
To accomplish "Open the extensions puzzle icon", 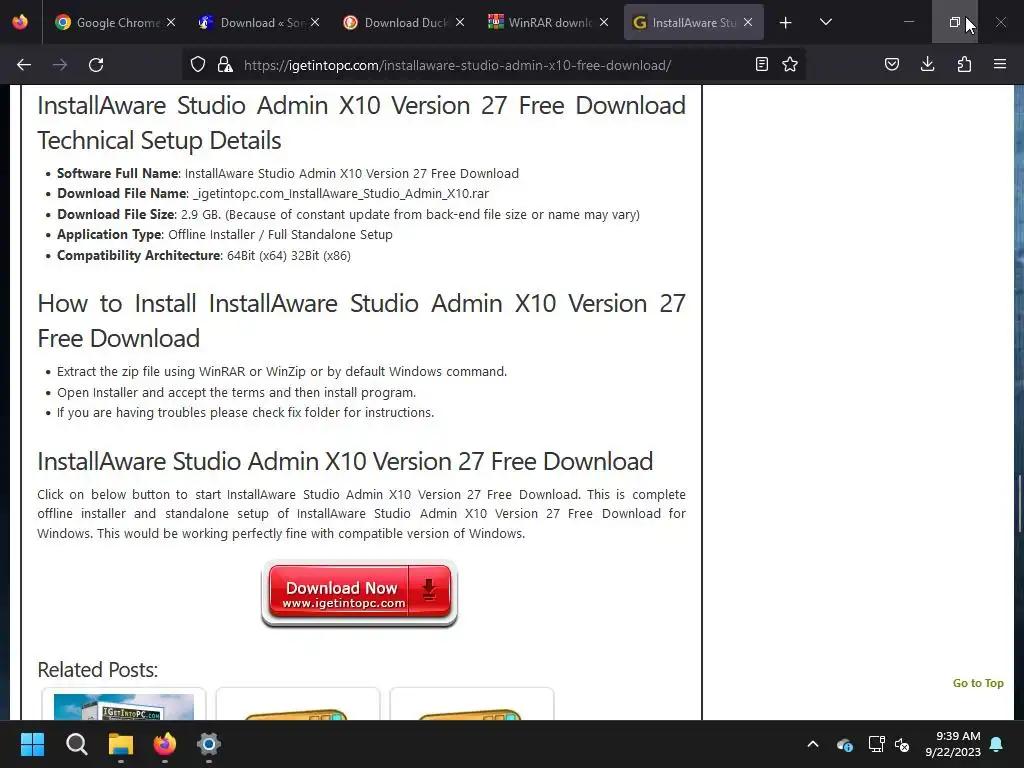I will (964, 64).
